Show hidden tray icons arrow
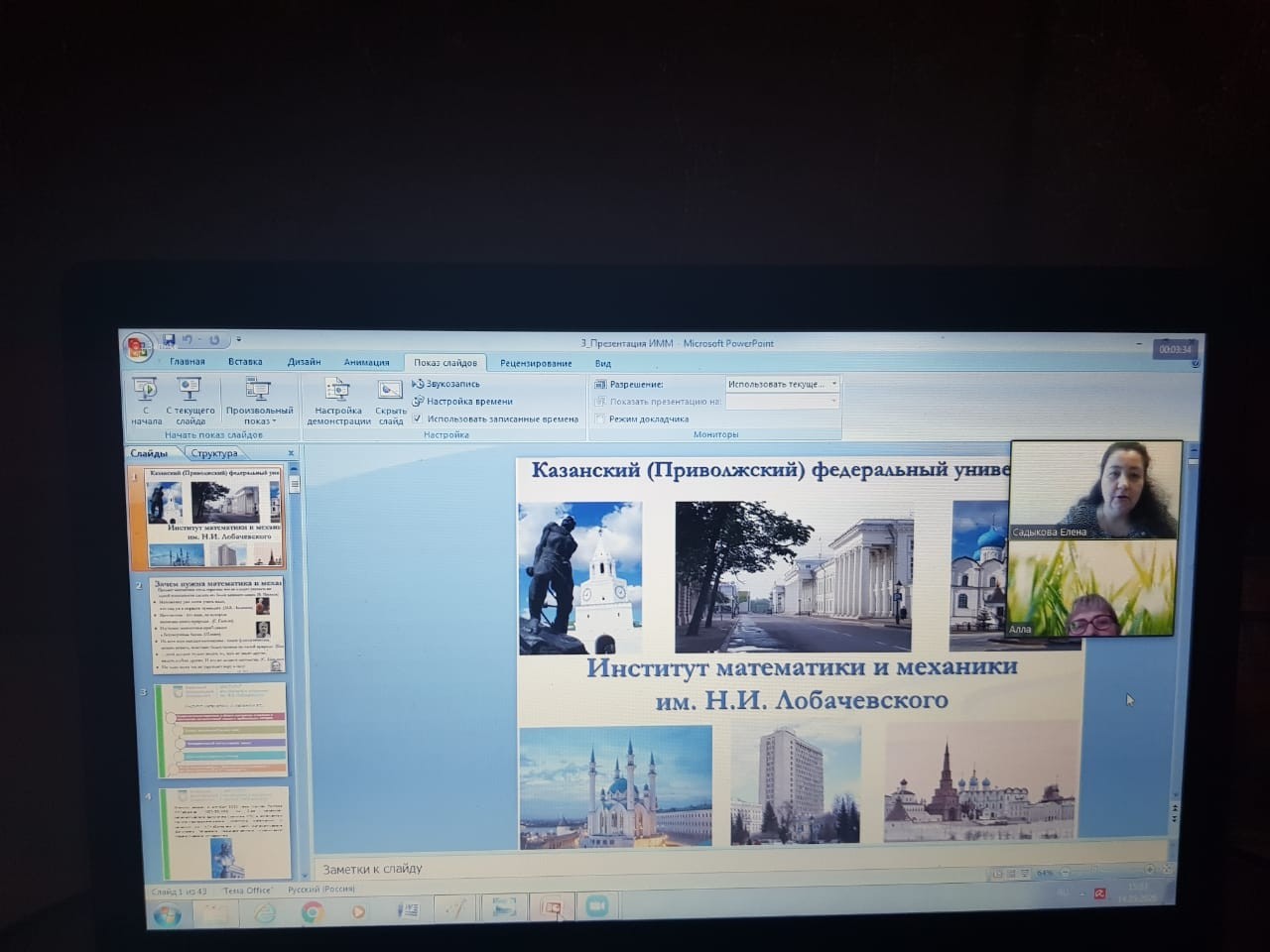 click(x=1081, y=893)
